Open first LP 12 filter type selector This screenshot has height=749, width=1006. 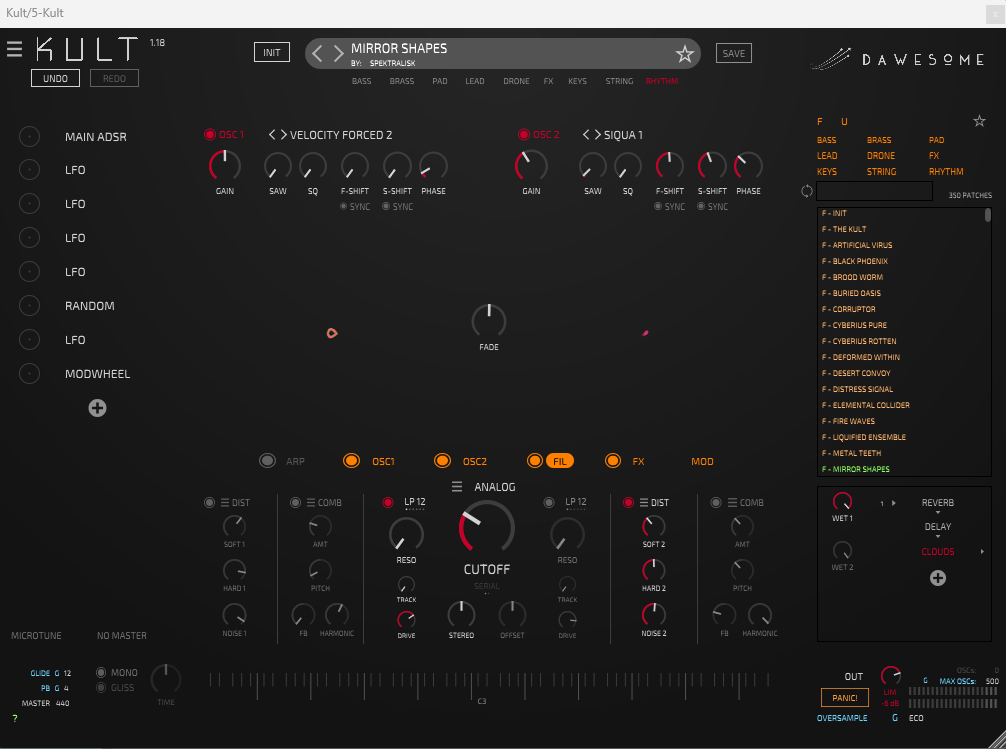coord(414,502)
